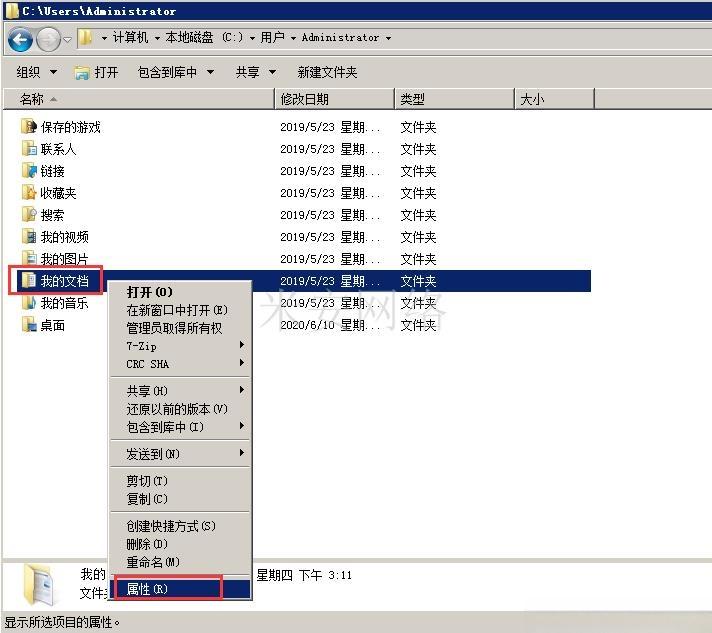Click the 打开 toolbar button
Image resolution: width=712 pixels, height=633 pixels.
[96, 72]
